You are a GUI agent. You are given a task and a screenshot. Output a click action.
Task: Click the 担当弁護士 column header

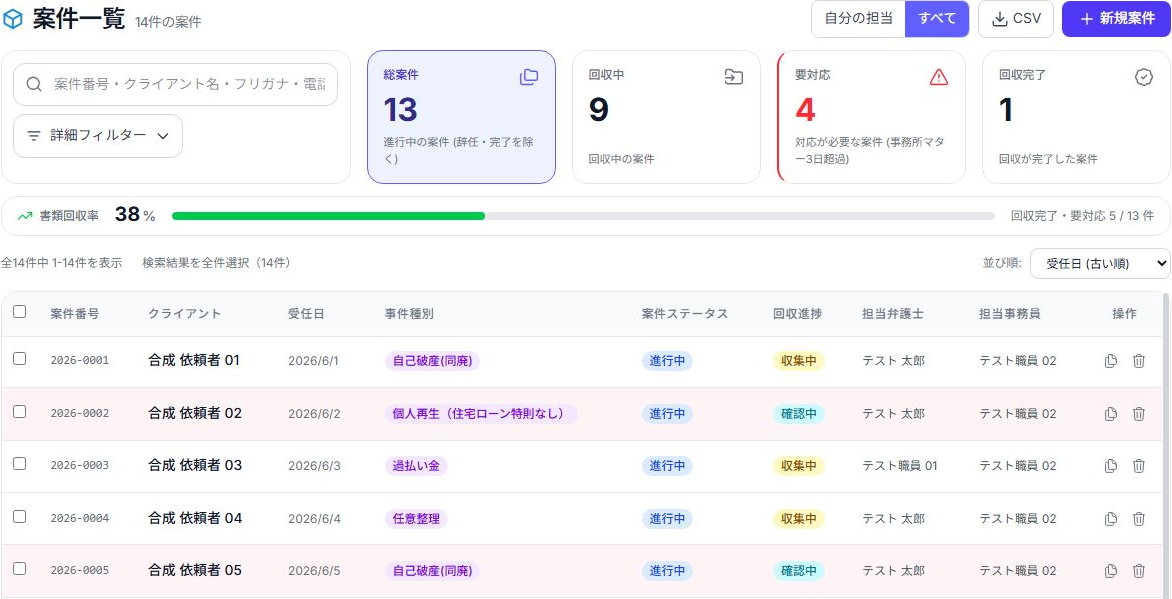pyautogui.click(x=892, y=314)
